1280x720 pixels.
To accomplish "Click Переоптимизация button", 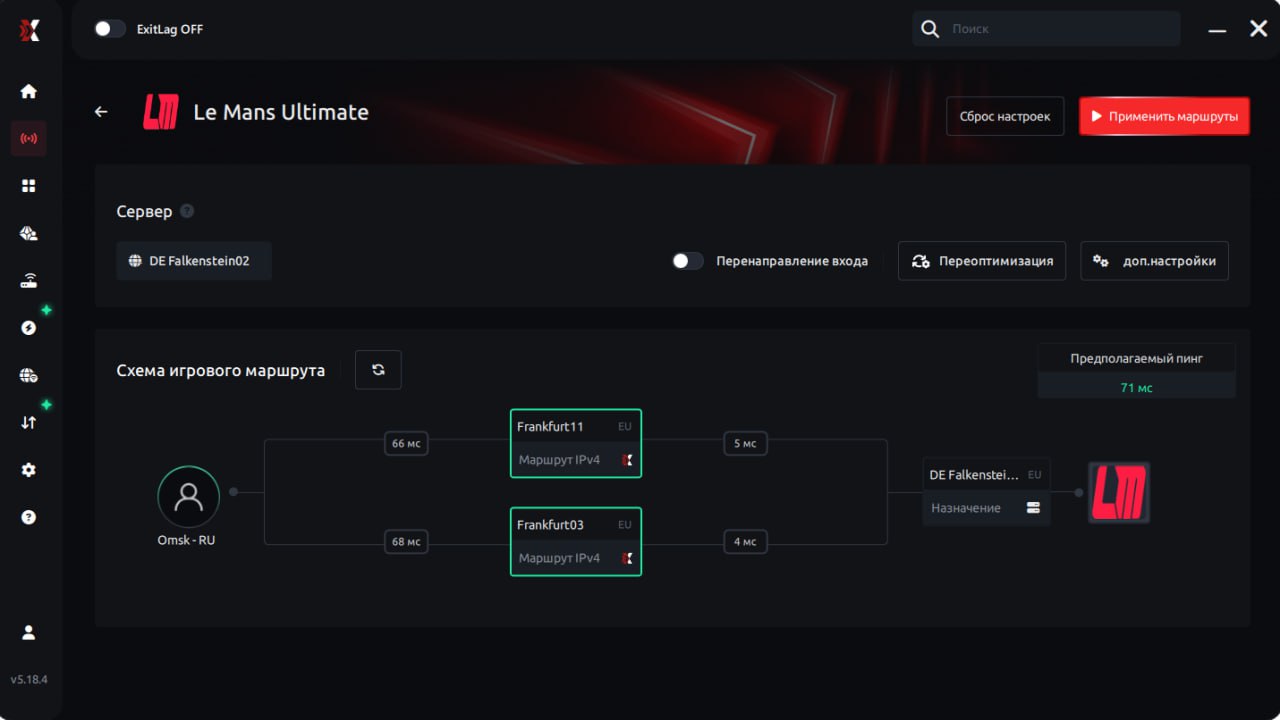I will [x=982, y=261].
